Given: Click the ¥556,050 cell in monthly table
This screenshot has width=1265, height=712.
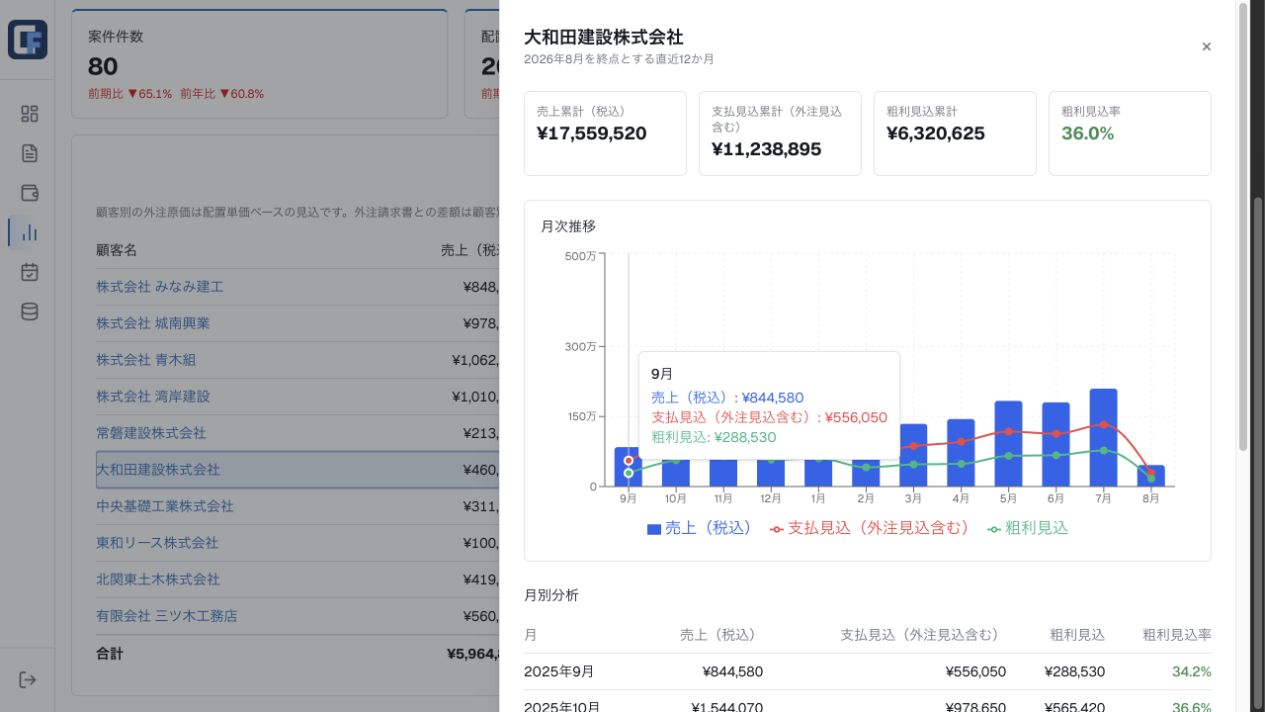Looking at the screenshot, I should (x=976, y=672).
